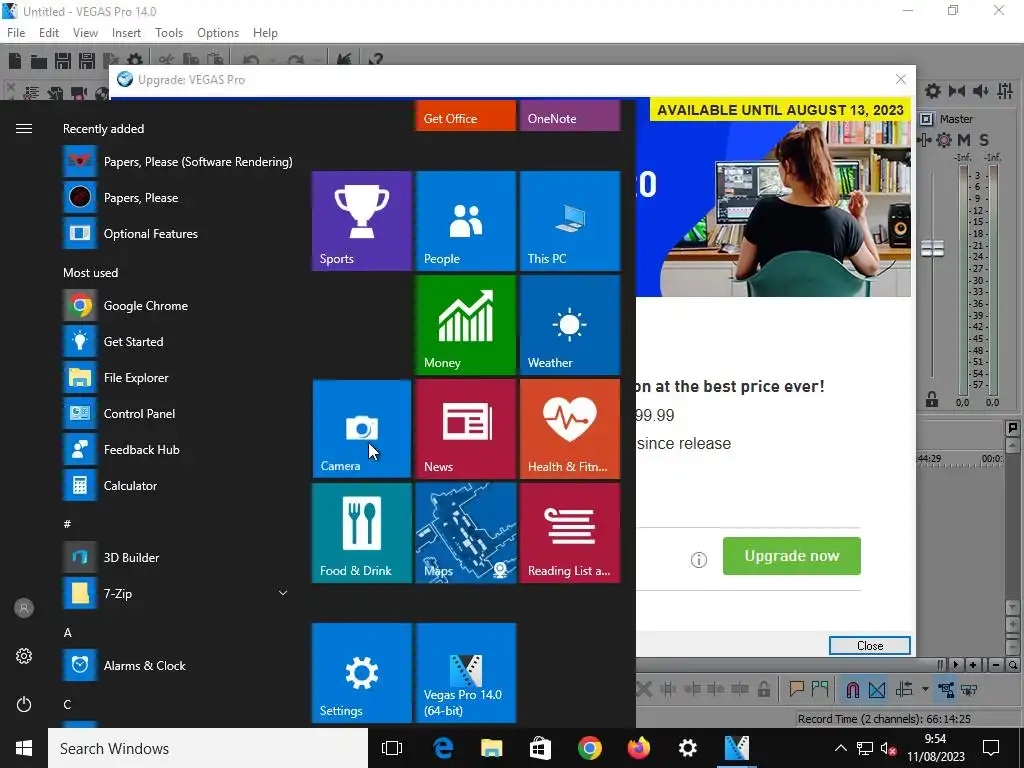The width and height of the screenshot is (1024, 768).
Task: Toggle the Master fader channel lock
Action: pyautogui.click(x=932, y=398)
